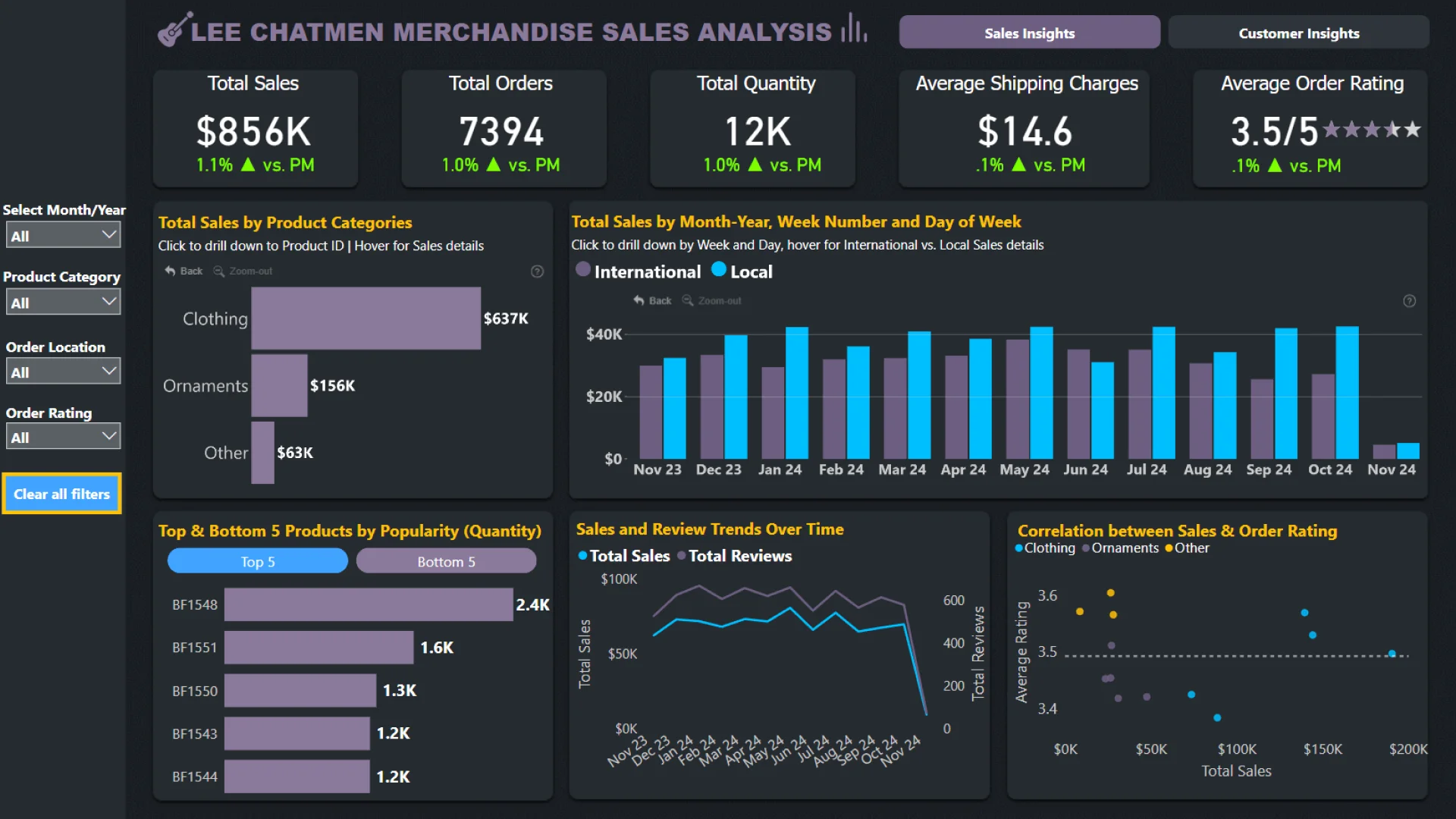Screen dimensions: 1456x819
Task: Click green up arrow under Average Order Rating
Action: [1275, 165]
